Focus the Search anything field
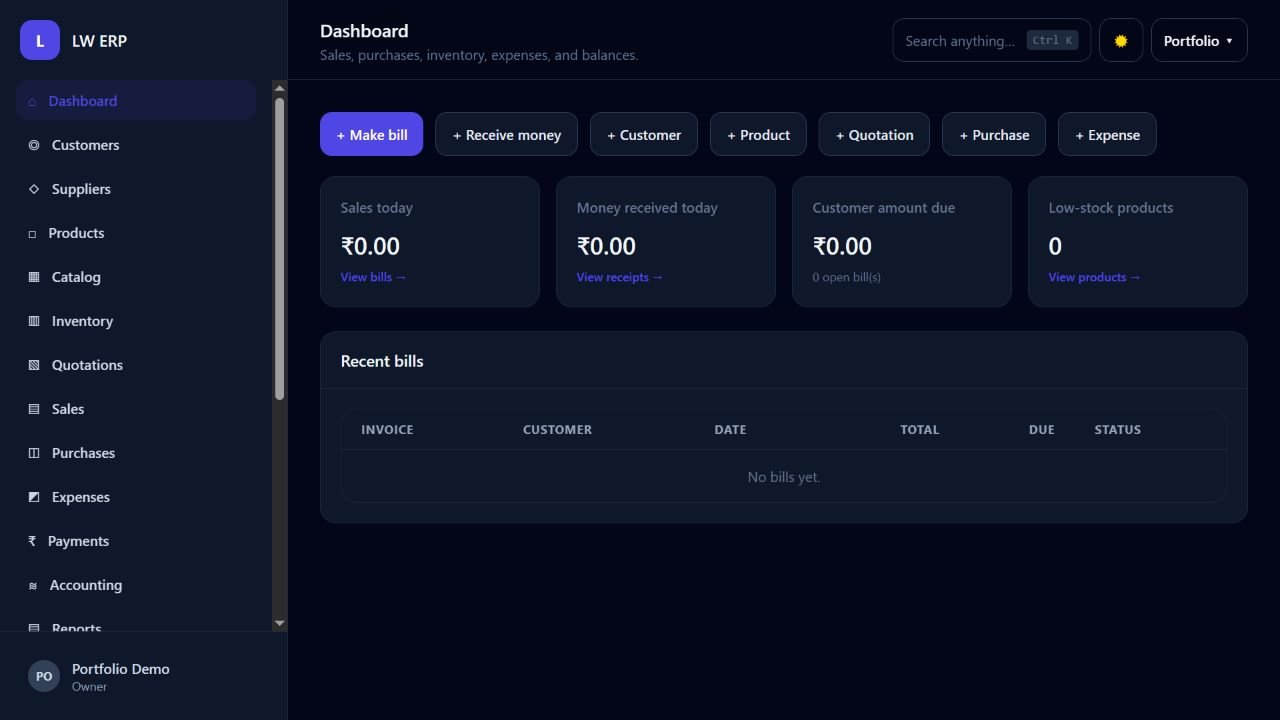 (992, 40)
